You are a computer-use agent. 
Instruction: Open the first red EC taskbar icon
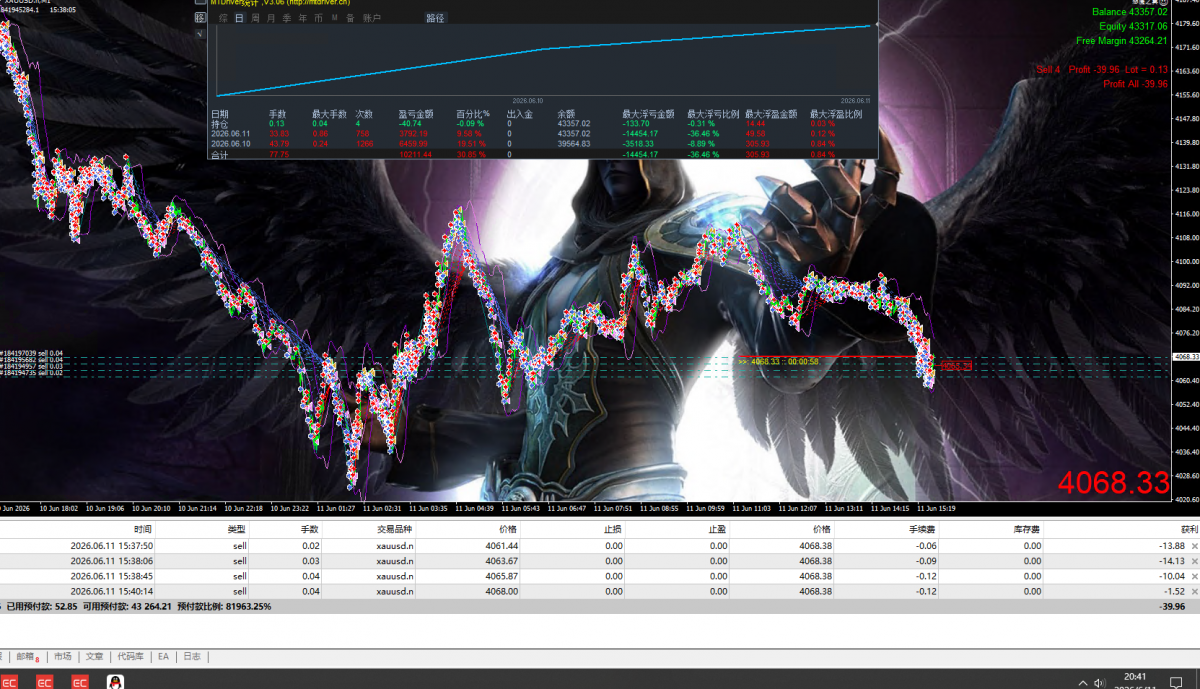[x=9, y=681]
